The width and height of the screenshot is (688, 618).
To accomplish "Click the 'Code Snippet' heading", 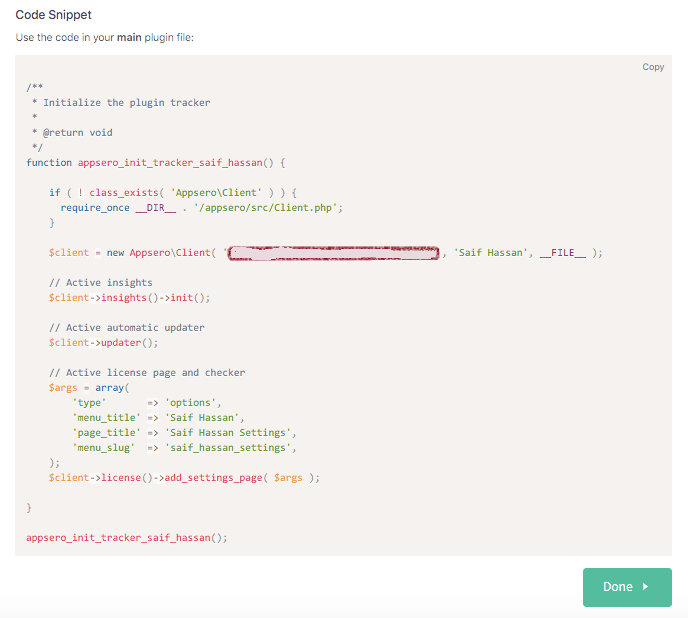I will 54,15.
